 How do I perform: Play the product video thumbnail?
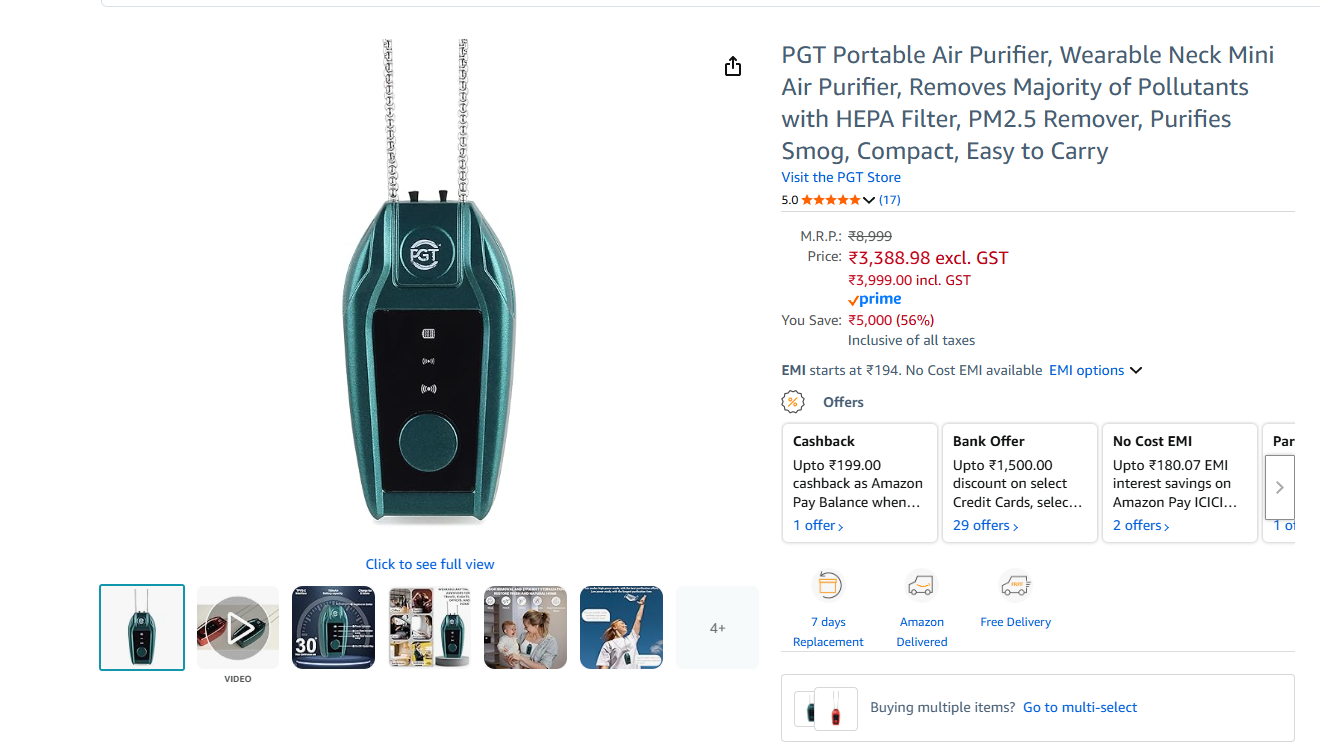[238, 627]
